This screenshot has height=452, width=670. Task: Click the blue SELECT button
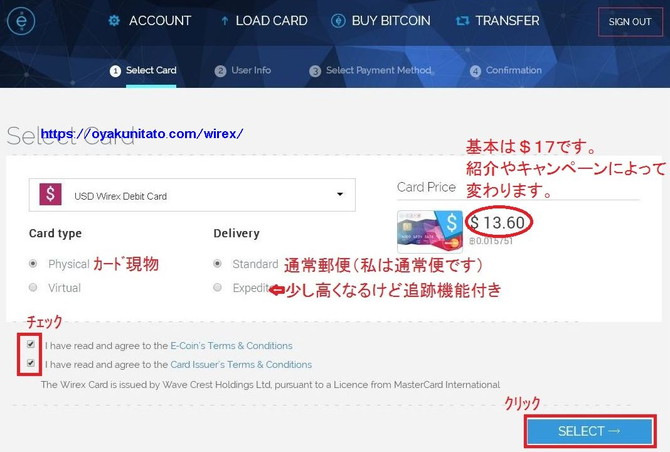590,431
